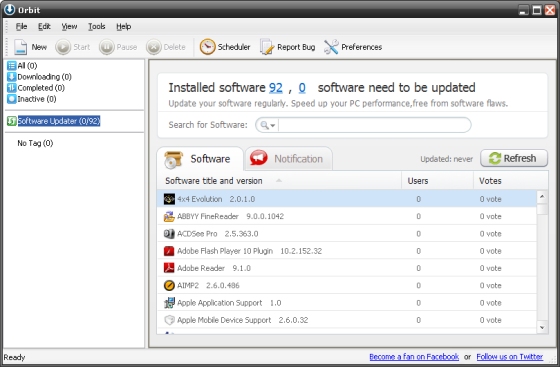
Task: Open the Scheduler clock icon
Action: pos(207,47)
